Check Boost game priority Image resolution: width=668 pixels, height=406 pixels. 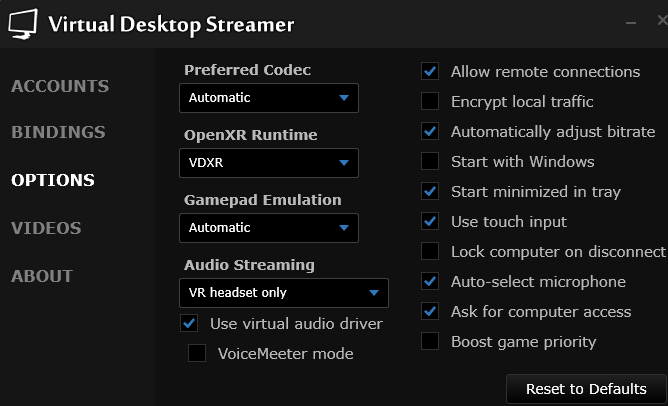pos(430,341)
